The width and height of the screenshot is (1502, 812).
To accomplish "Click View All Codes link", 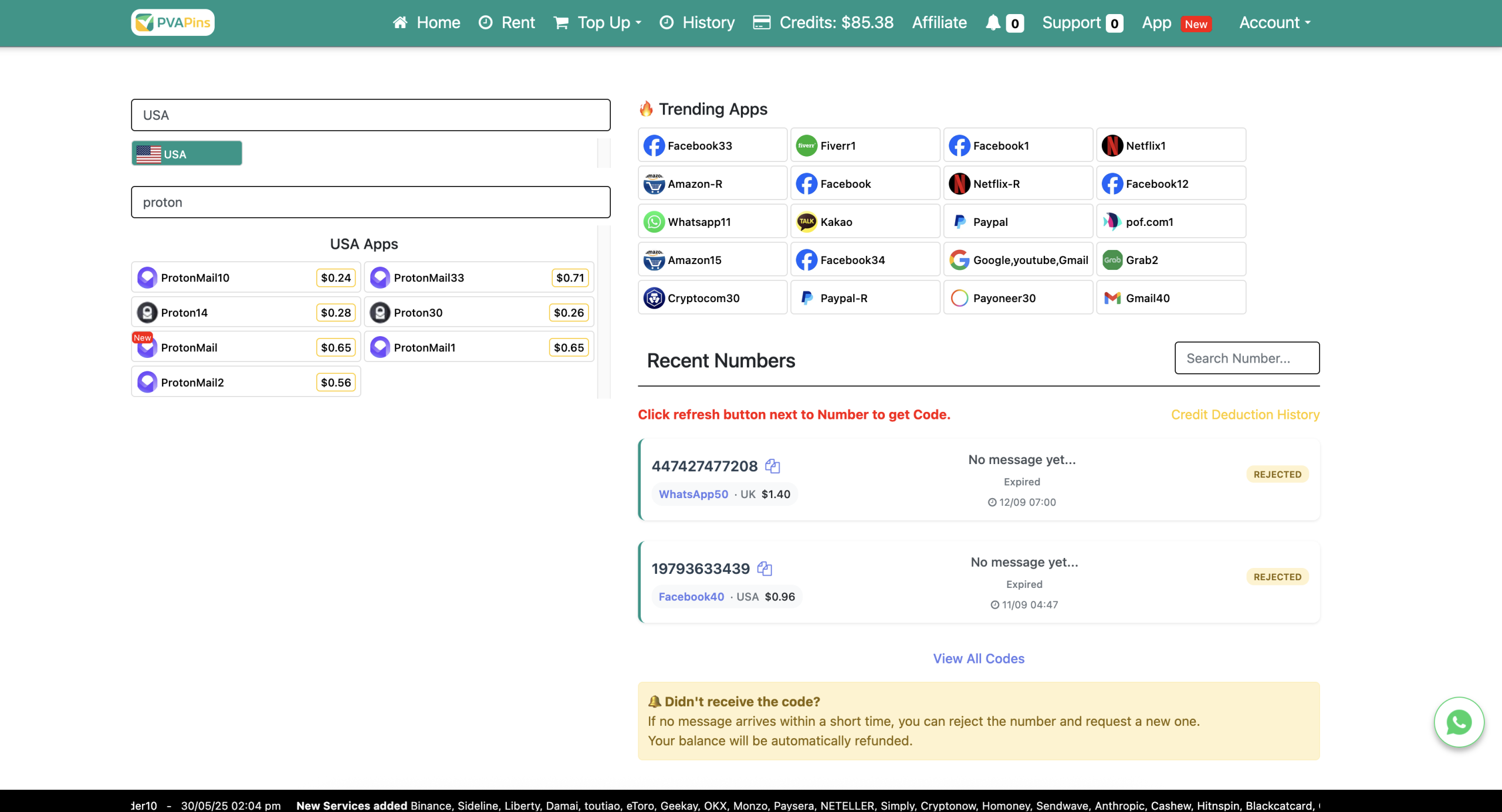I will tap(979, 658).
